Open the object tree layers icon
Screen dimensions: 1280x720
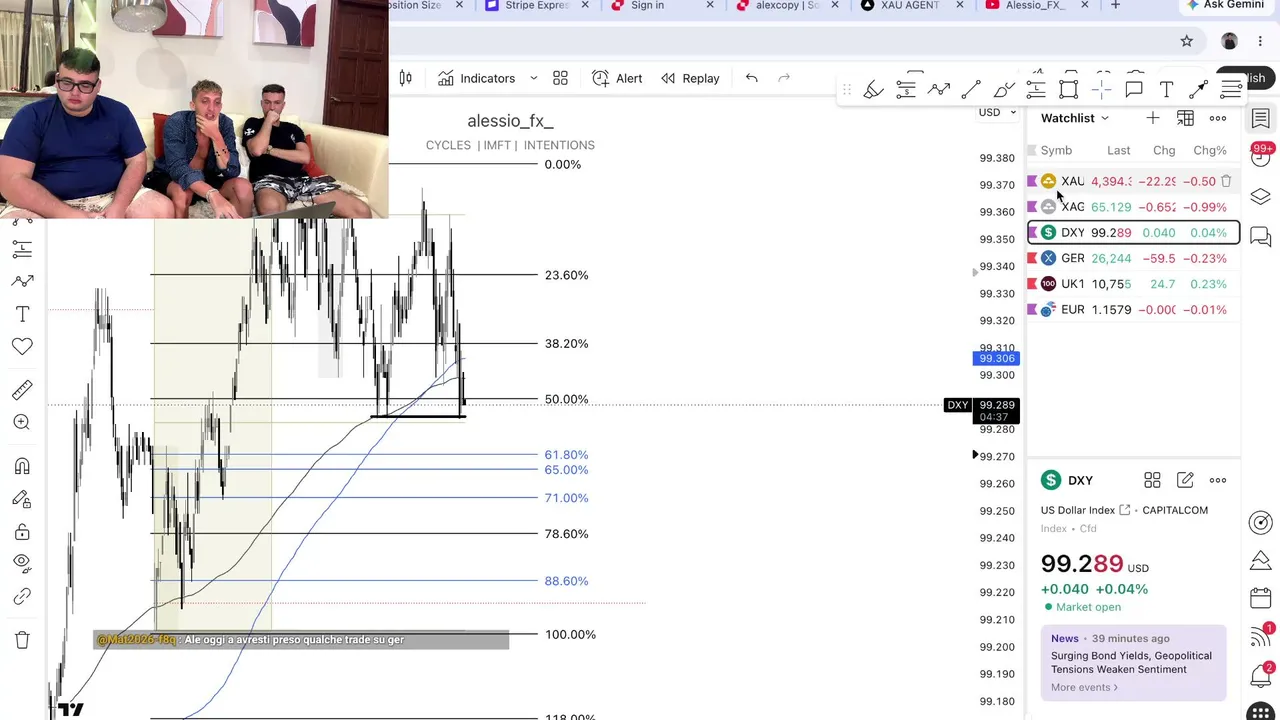1260,196
